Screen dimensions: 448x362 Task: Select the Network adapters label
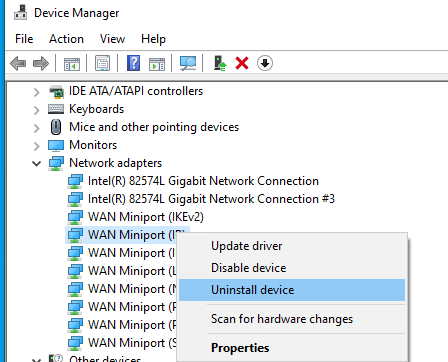[116, 163]
